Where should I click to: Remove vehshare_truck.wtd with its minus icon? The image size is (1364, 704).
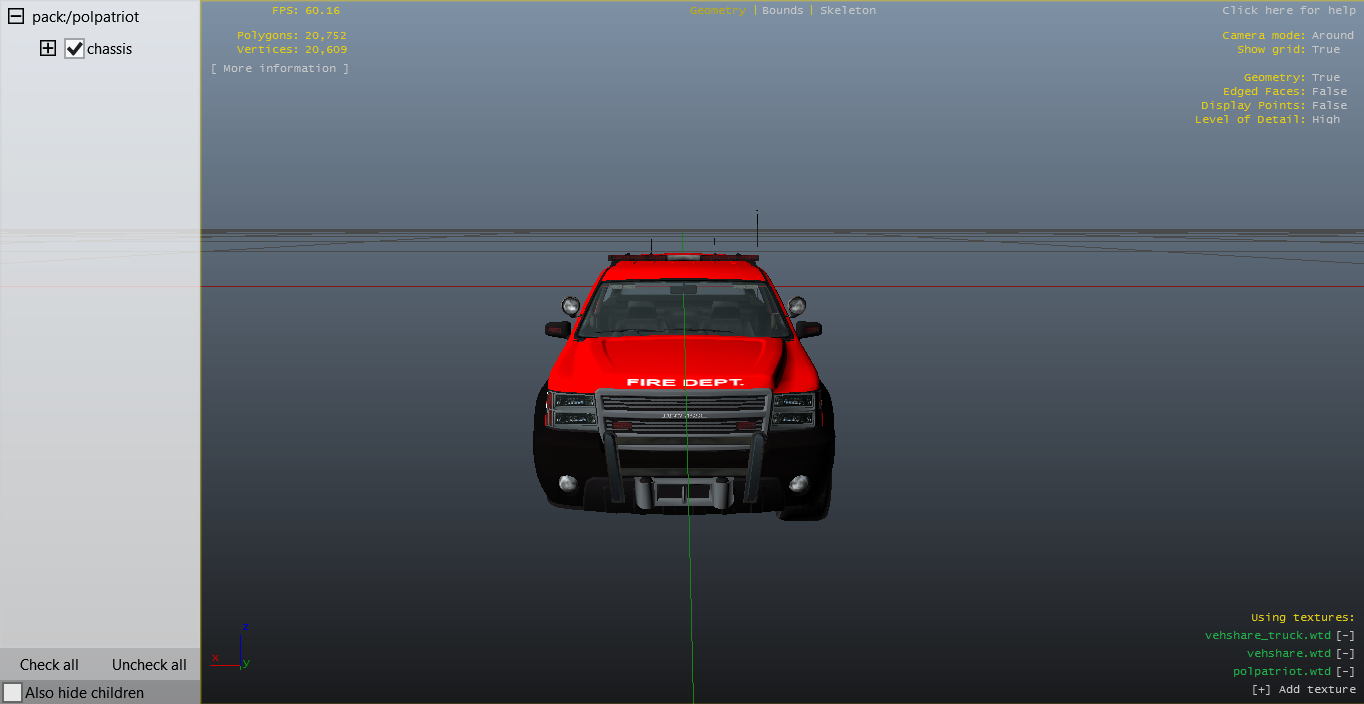pyautogui.click(x=1346, y=636)
